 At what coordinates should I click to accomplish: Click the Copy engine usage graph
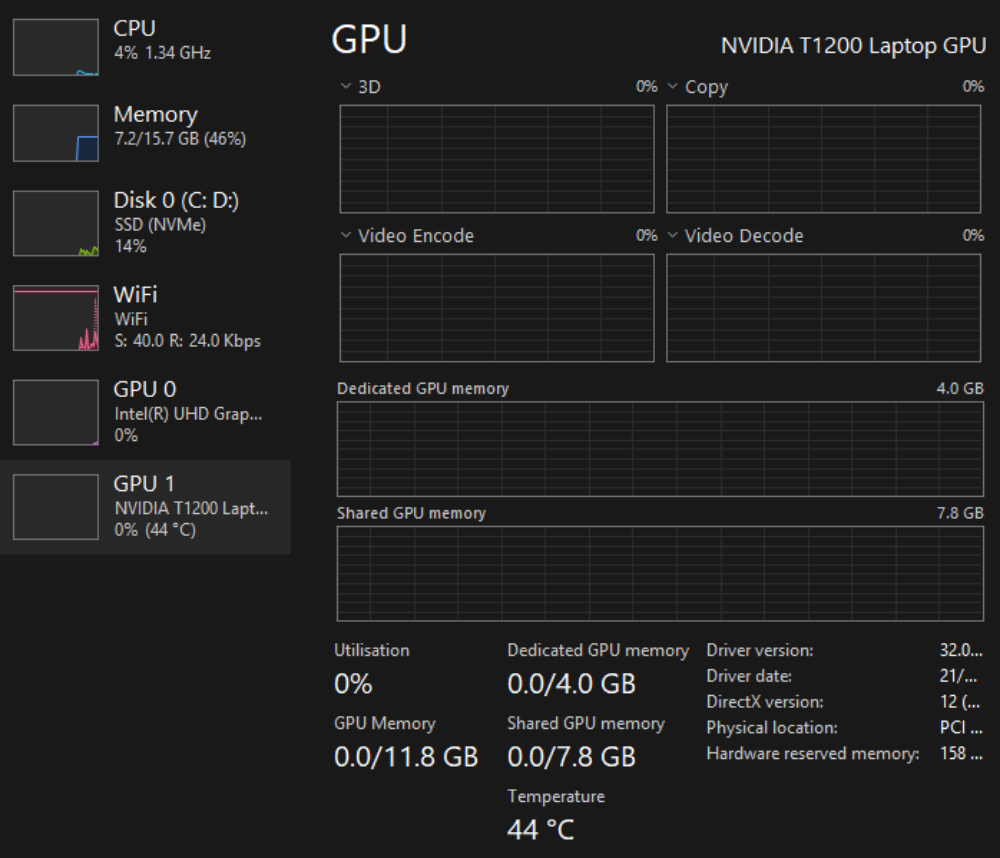(823, 159)
